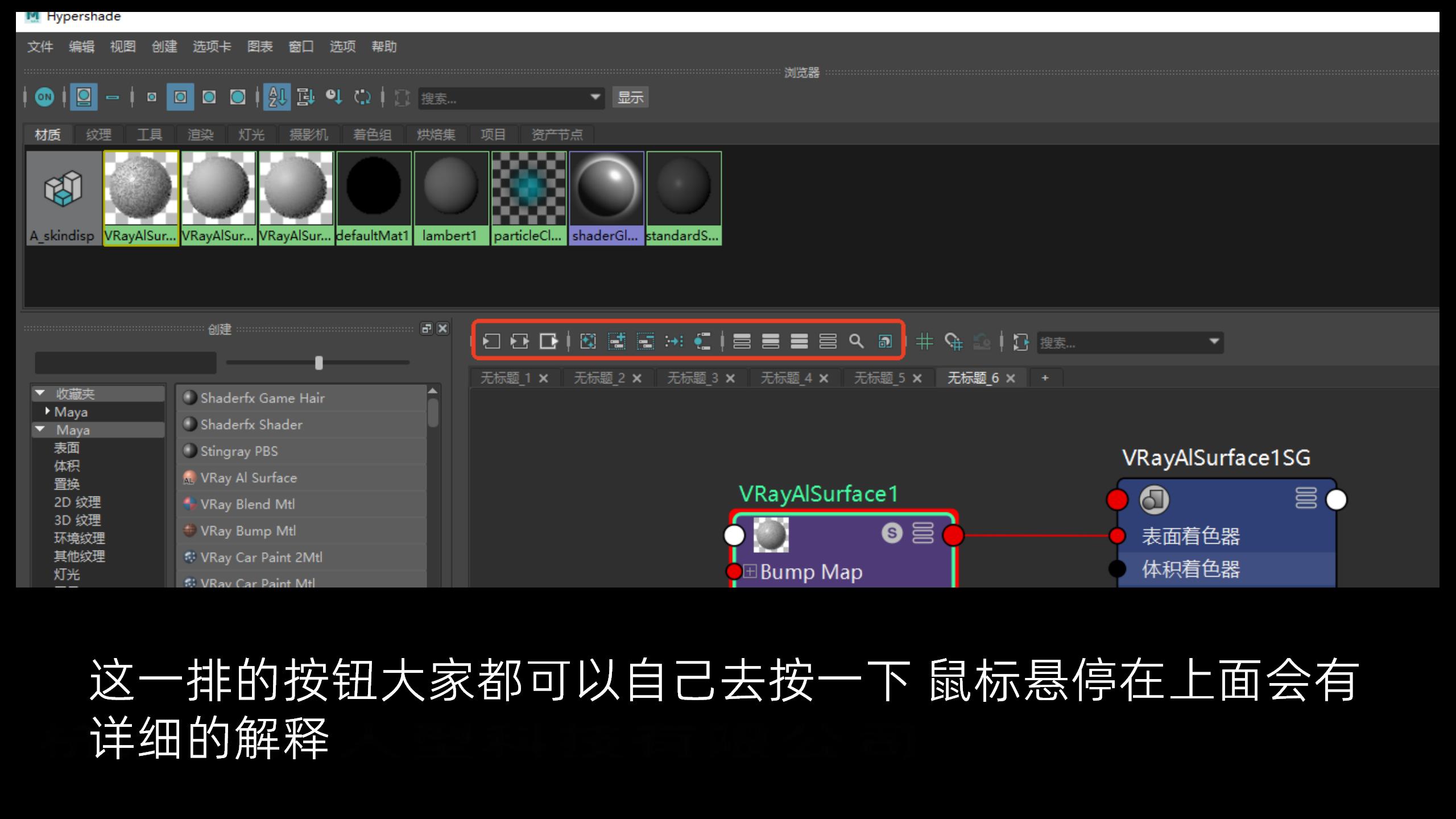This screenshot has height=819, width=1456.
Task: Select the lambert1 material swatch
Action: point(451,198)
